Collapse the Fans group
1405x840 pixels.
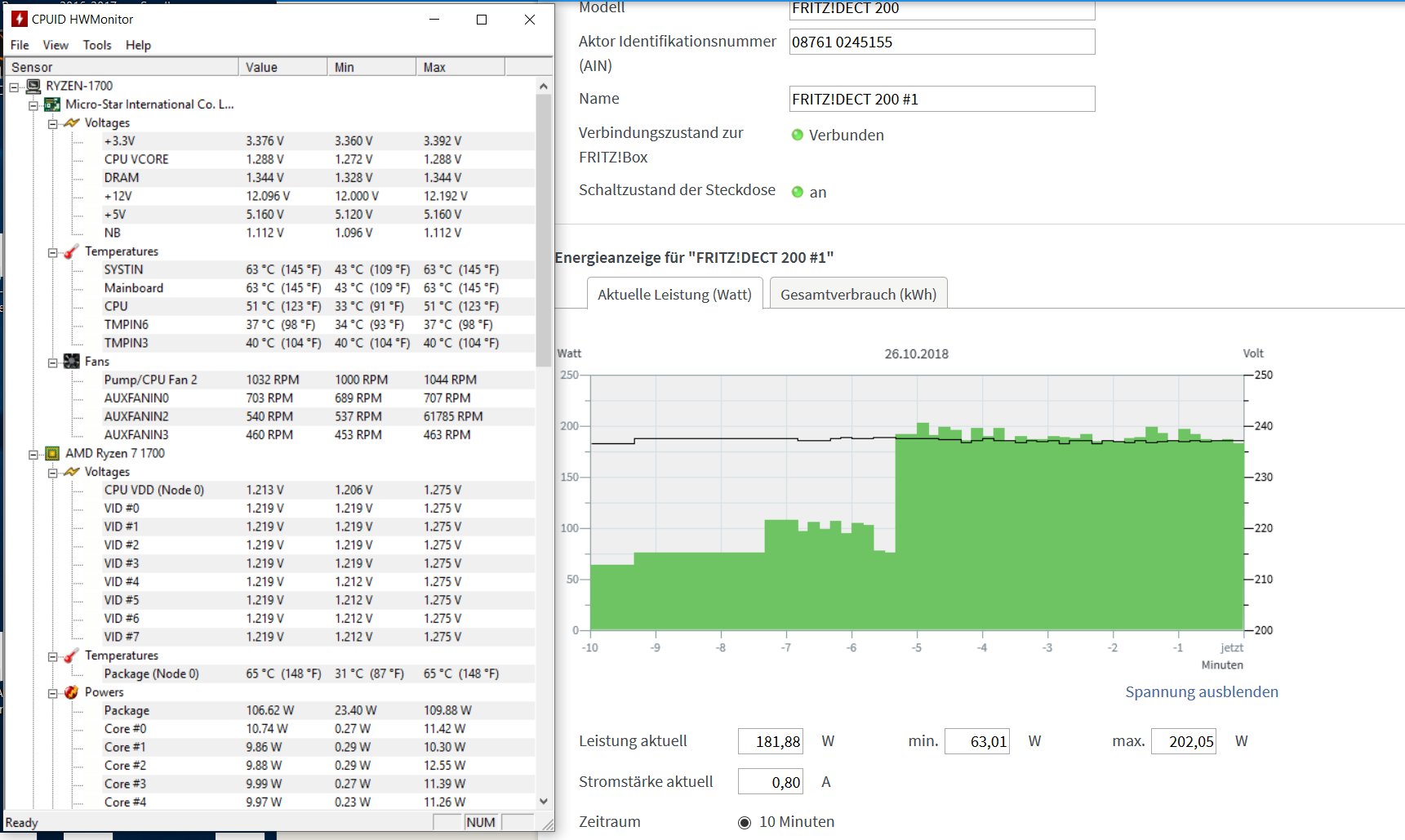coord(53,362)
